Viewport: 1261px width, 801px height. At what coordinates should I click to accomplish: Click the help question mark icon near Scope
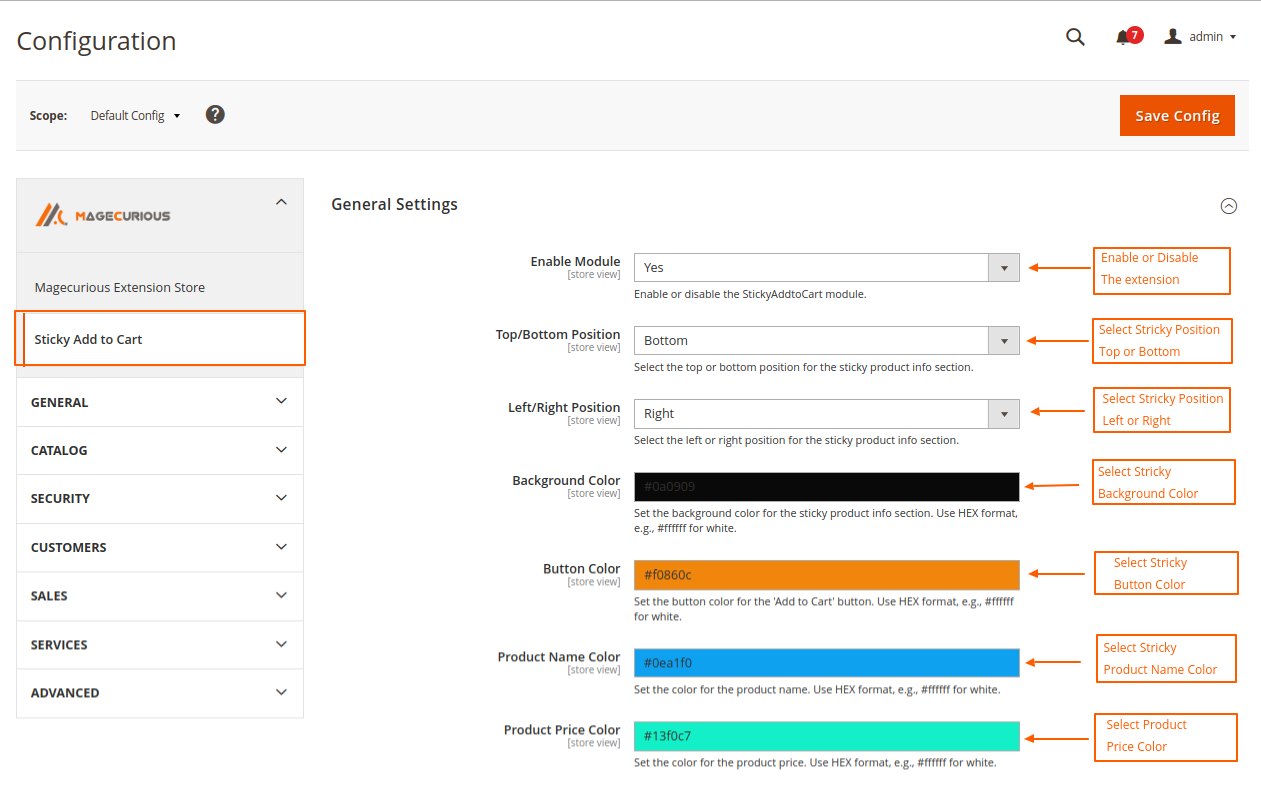point(215,114)
